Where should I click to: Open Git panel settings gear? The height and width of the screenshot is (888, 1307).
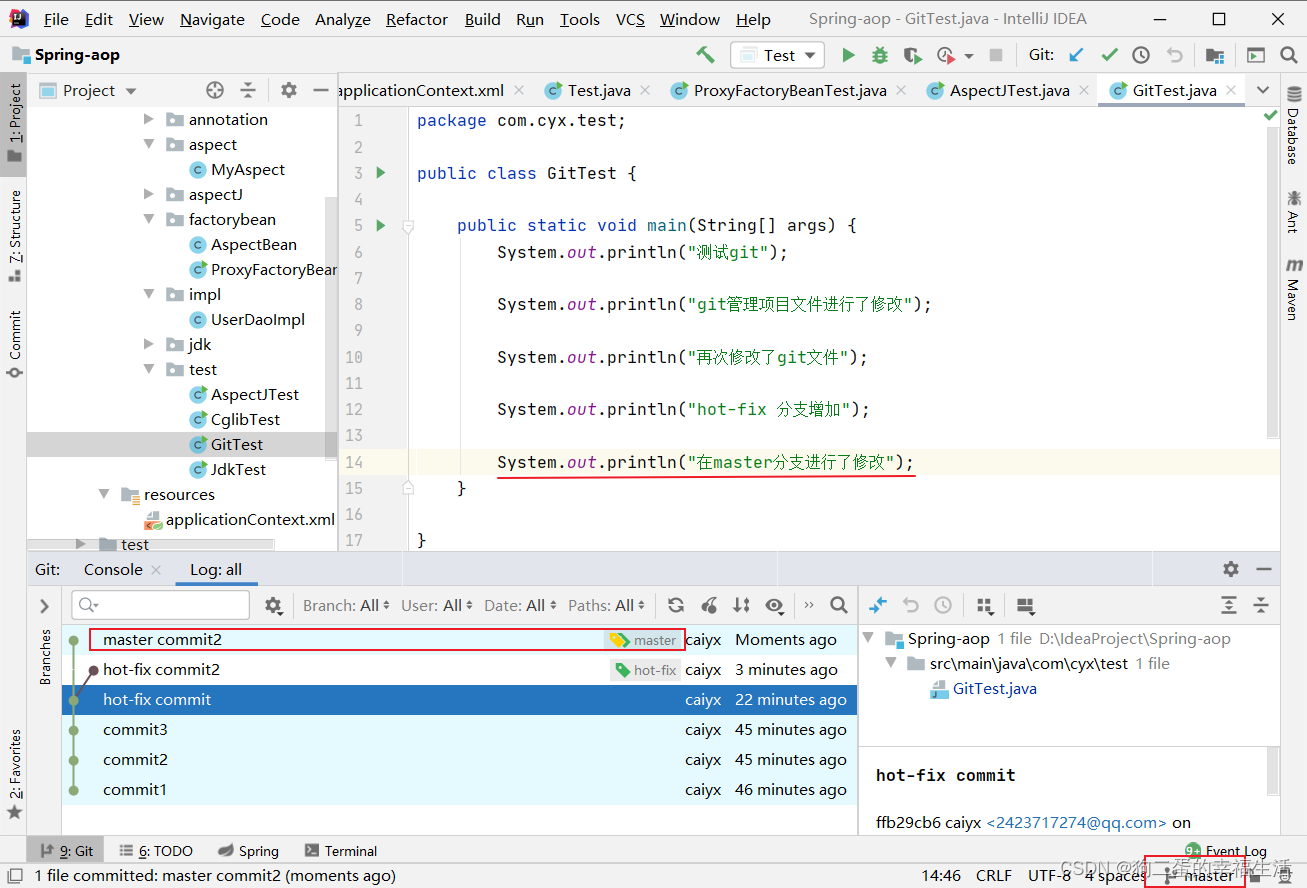click(1231, 569)
